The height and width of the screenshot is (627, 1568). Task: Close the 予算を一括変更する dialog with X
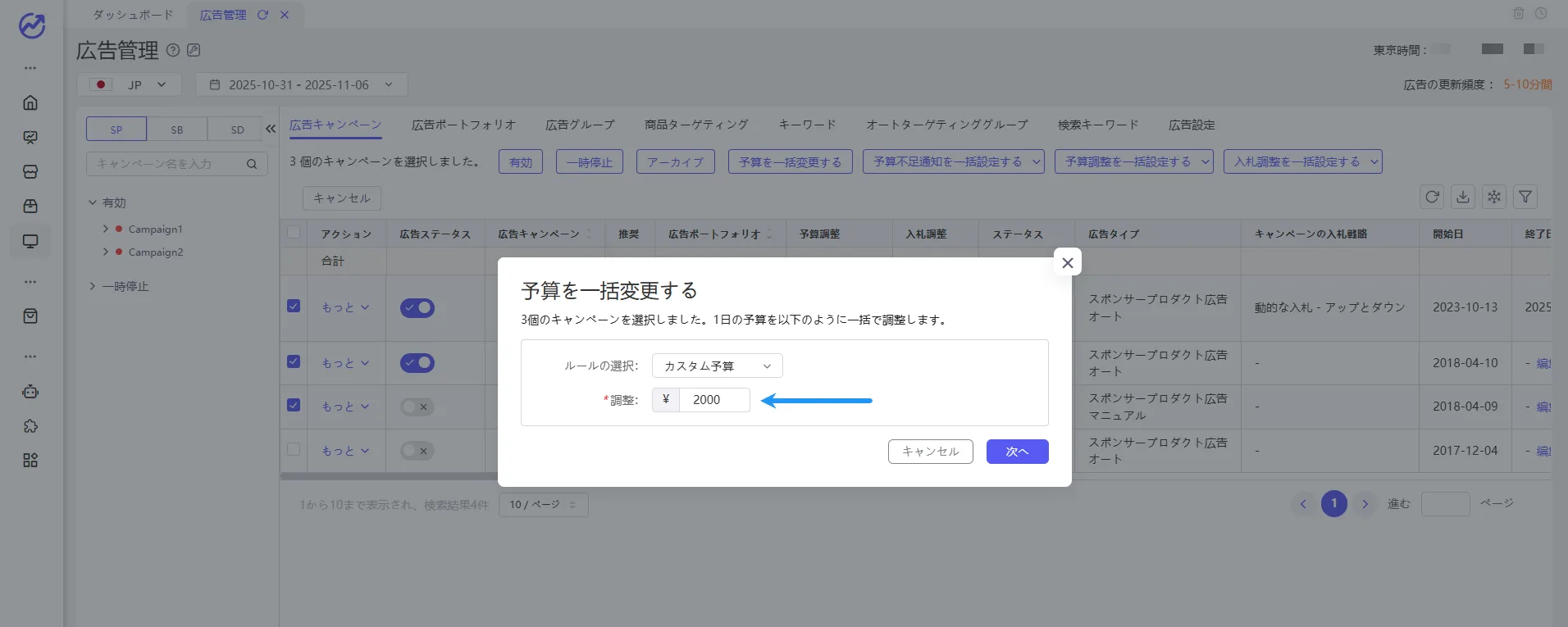pos(1067,262)
